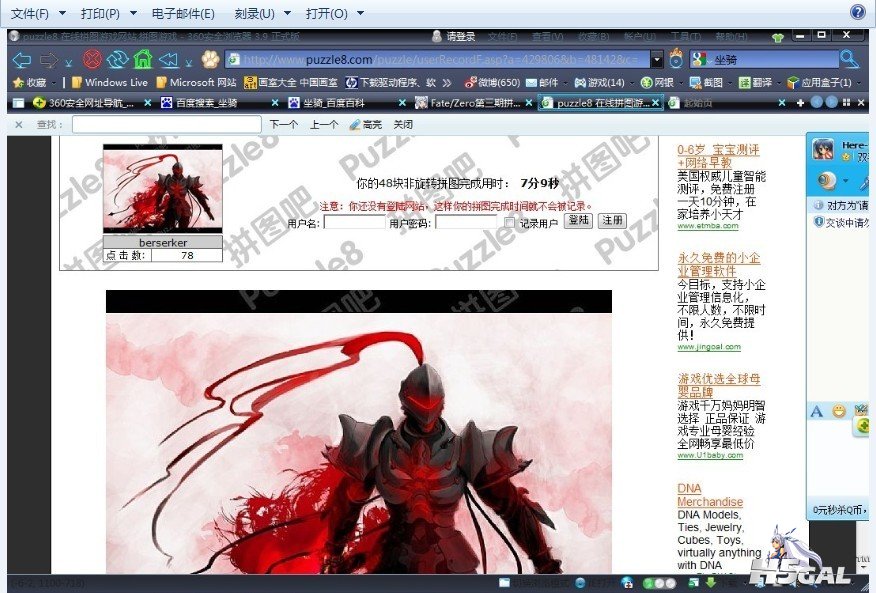Close find bar with the X icon
Viewport: 876px width, 593px height.
pyautogui.click(x=19, y=125)
